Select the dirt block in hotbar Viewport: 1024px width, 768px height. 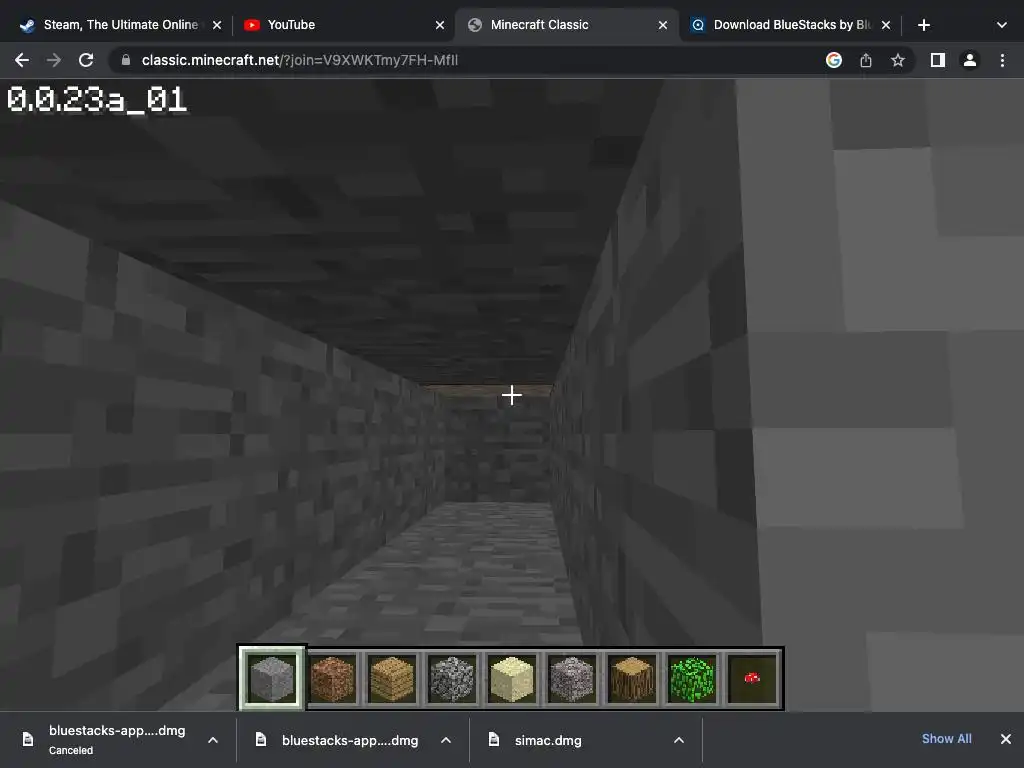[332, 679]
